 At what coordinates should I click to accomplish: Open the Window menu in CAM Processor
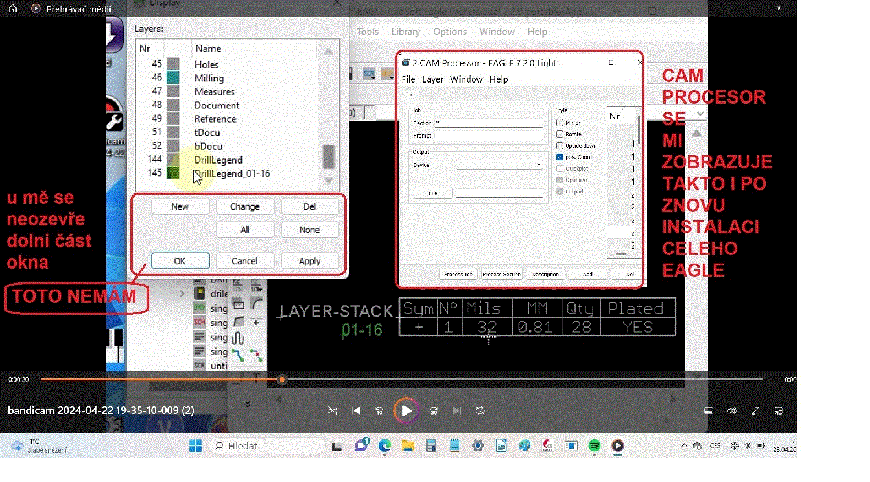(466, 79)
